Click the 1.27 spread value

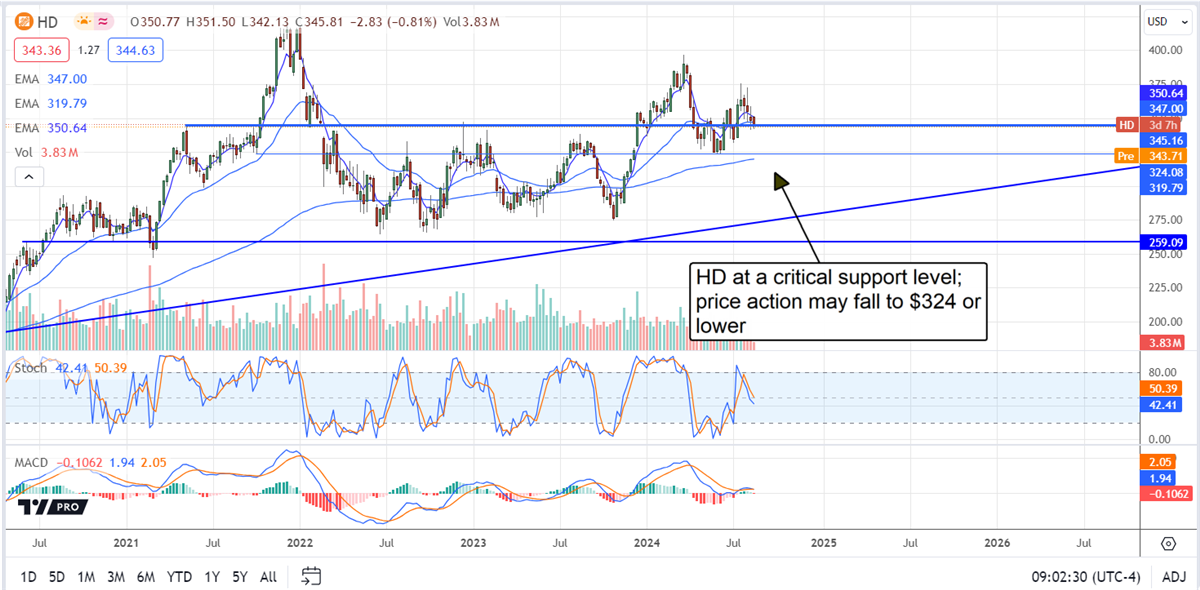[x=88, y=48]
